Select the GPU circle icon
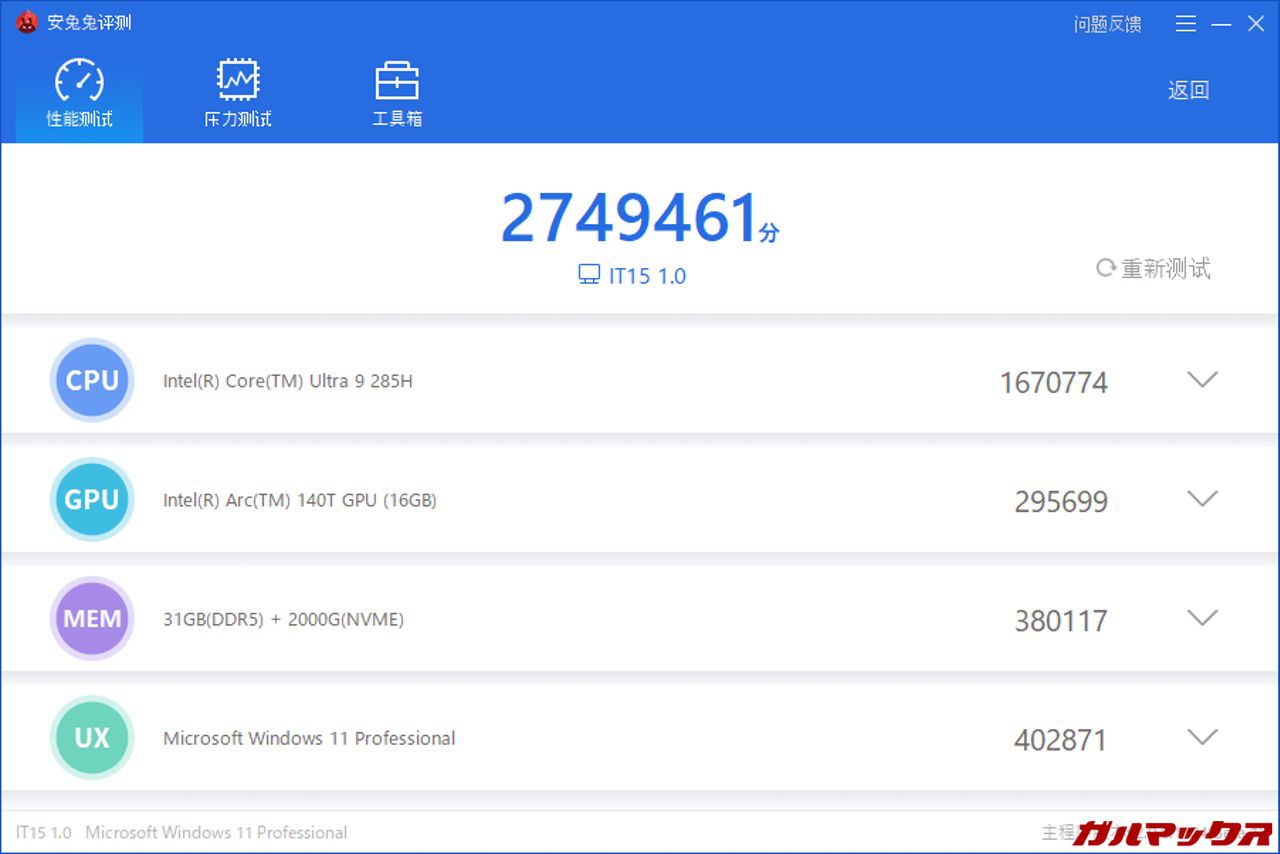This screenshot has width=1280, height=854. pos(92,499)
